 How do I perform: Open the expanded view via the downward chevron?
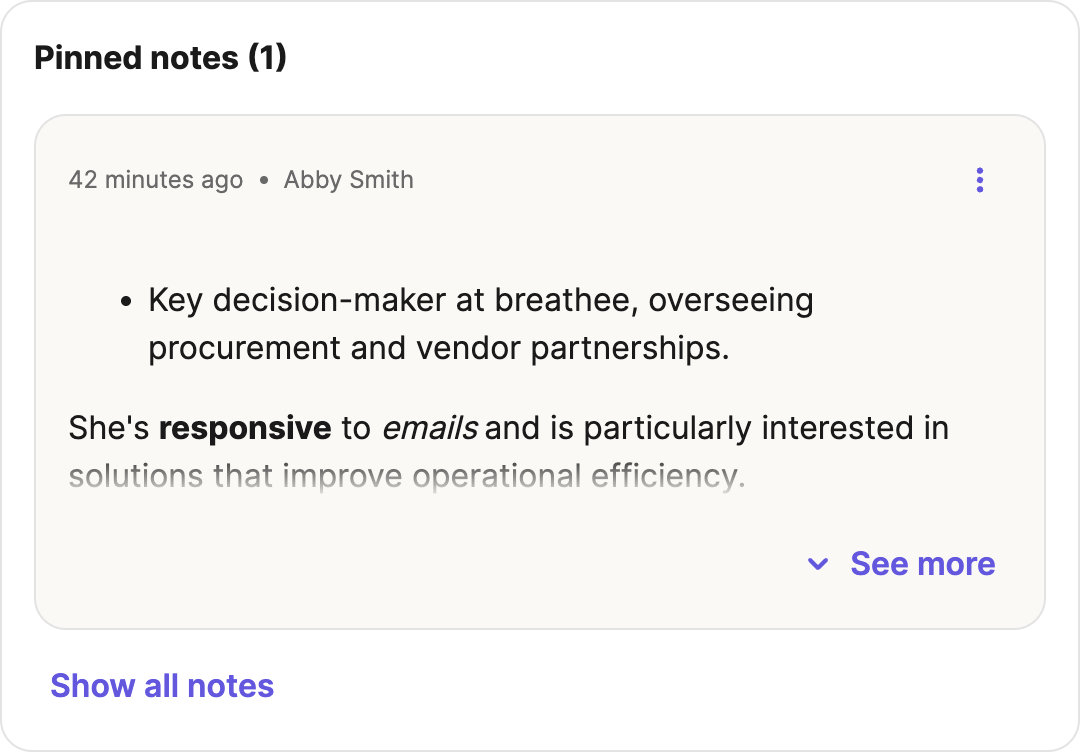pyautogui.click(x=817, y=564)
